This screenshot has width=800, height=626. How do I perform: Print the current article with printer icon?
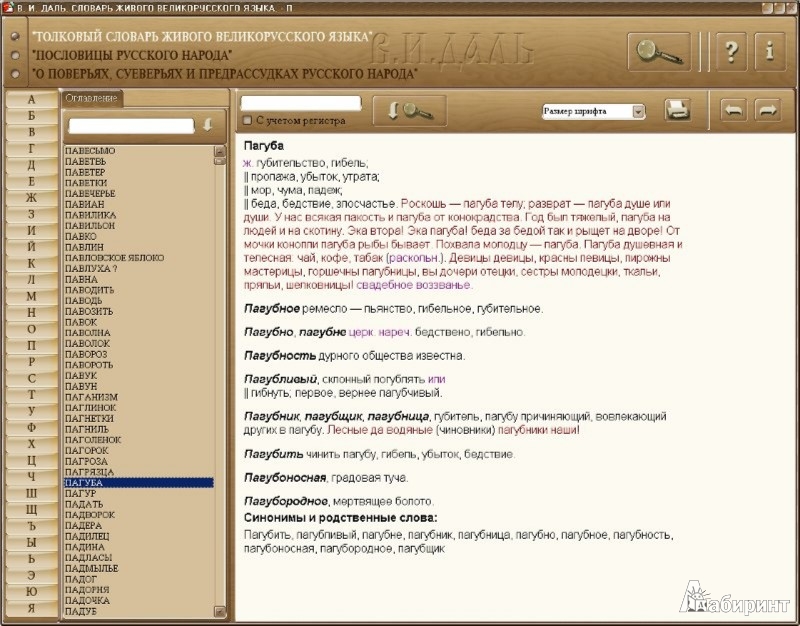click(x=678, y=110)
